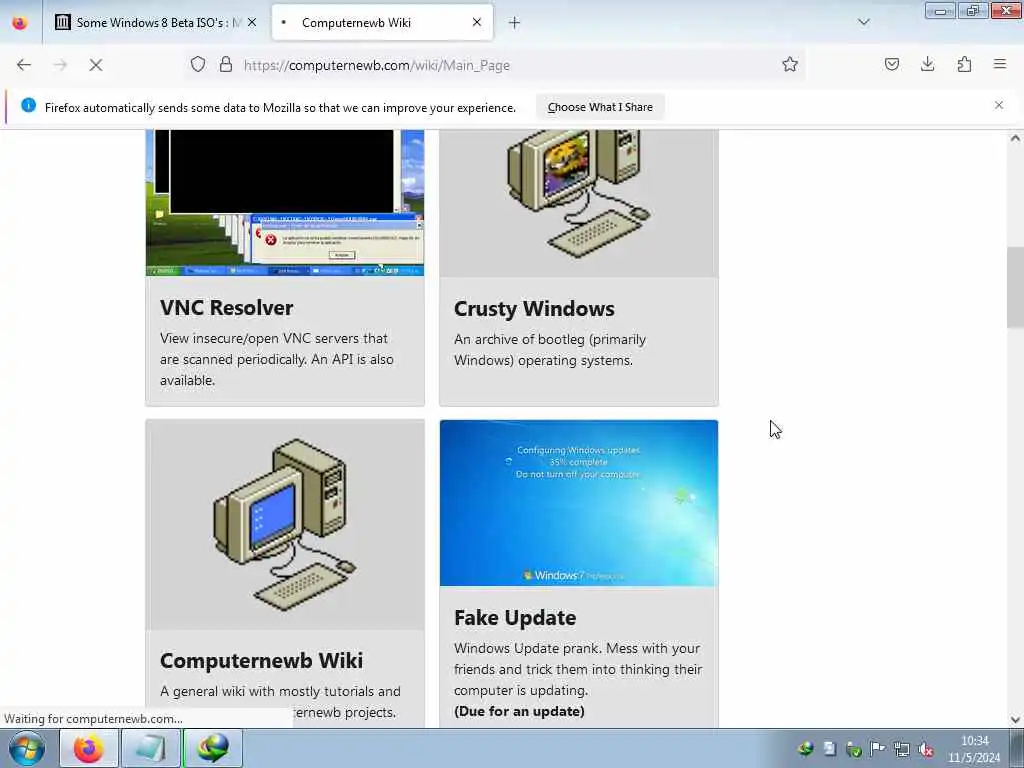Click the Crusty Windows computer image
This screenshot has height=768, width=1024.
pos(579,202)
